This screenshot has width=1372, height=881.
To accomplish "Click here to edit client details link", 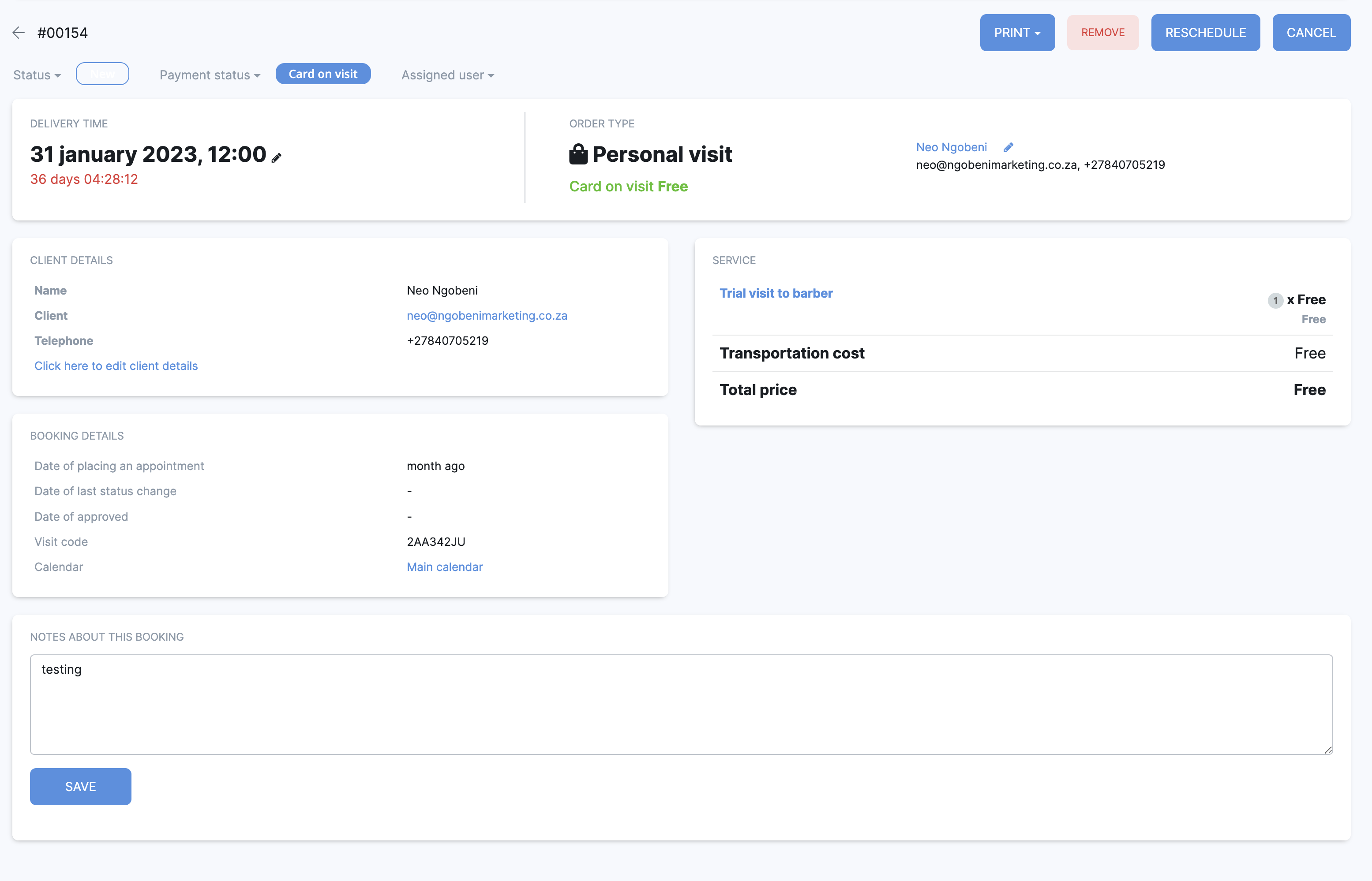I will (116, 366).
